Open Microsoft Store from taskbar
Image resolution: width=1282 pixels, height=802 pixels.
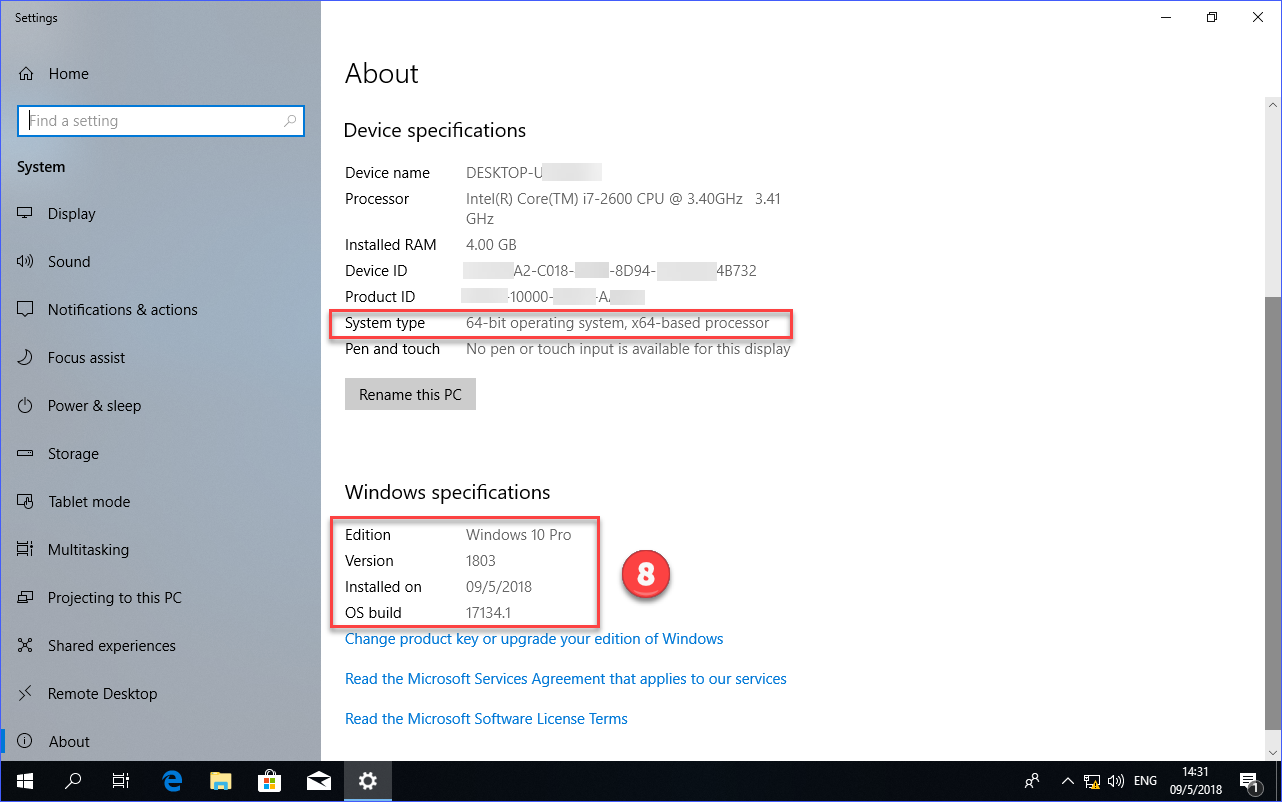click(270, 781)
